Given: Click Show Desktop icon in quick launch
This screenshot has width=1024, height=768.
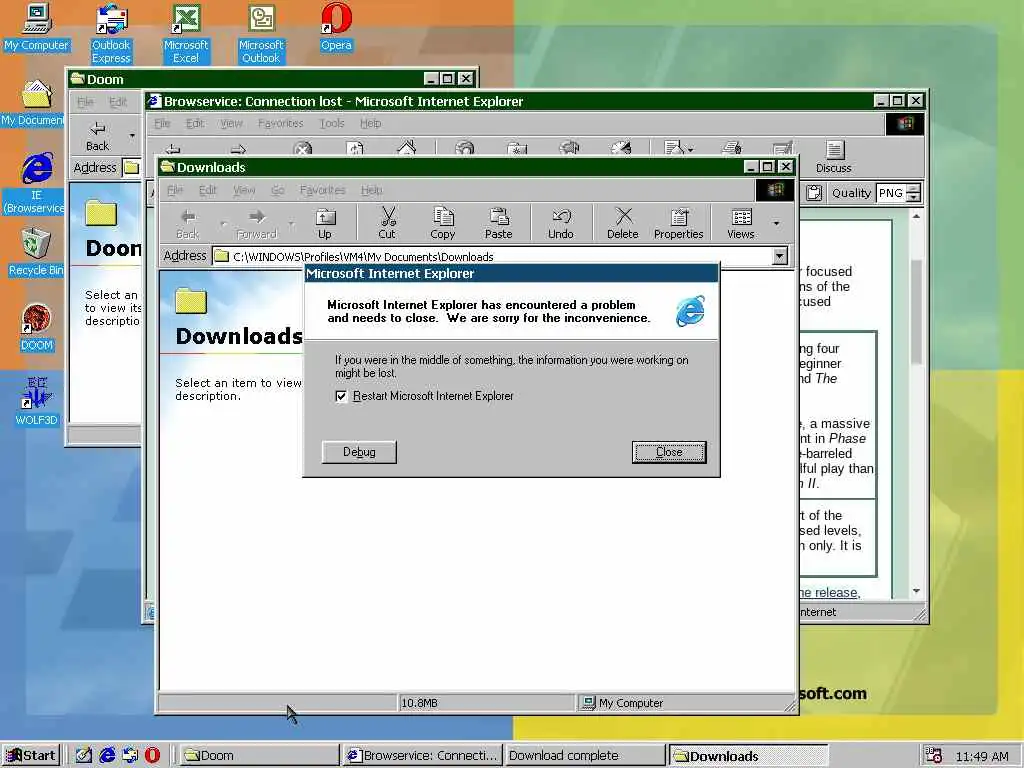Looking at the screenshot, I should coord(83,756).
